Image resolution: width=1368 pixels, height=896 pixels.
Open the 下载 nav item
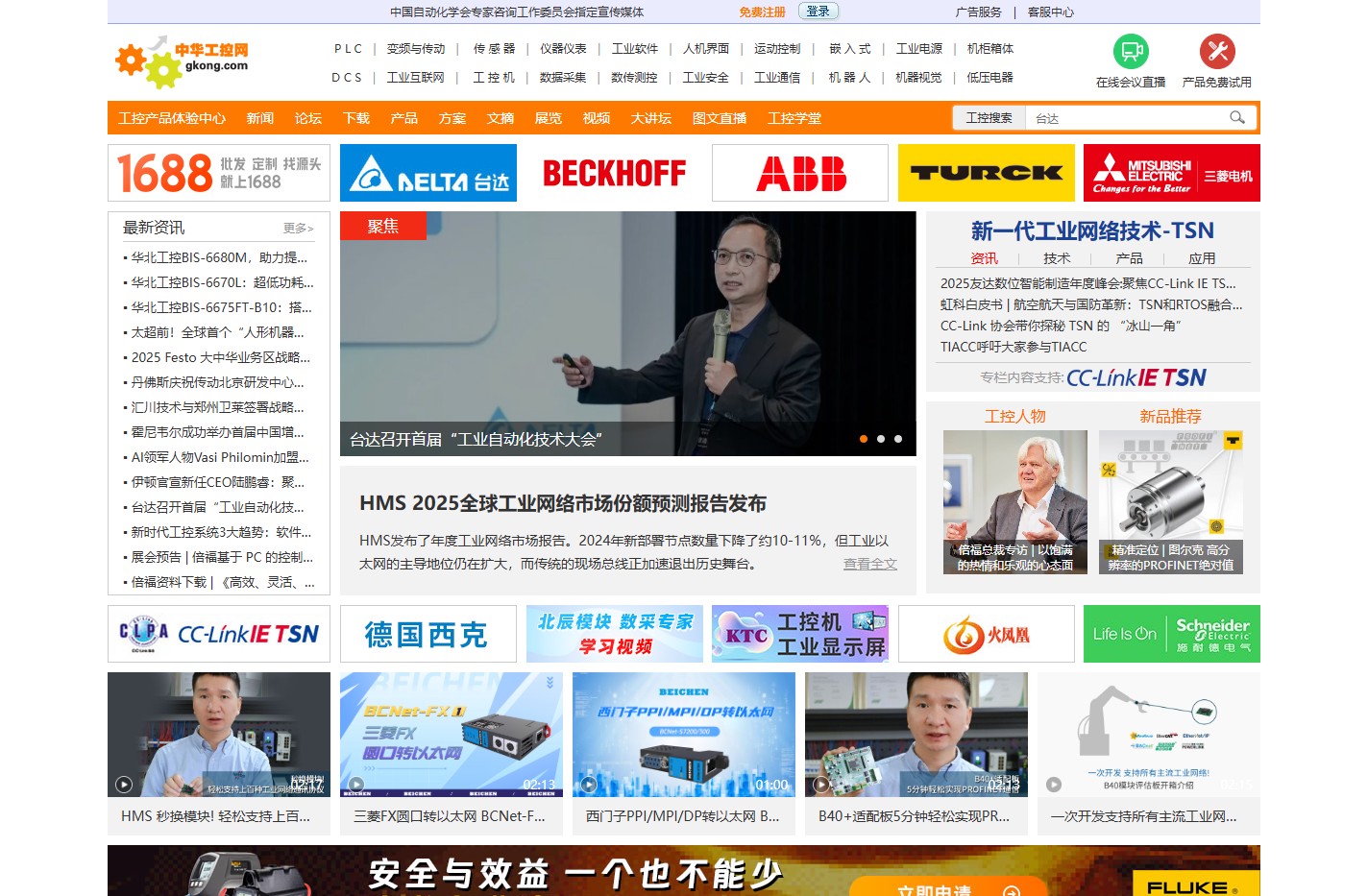pyautogui.click(x=356, y=118)
